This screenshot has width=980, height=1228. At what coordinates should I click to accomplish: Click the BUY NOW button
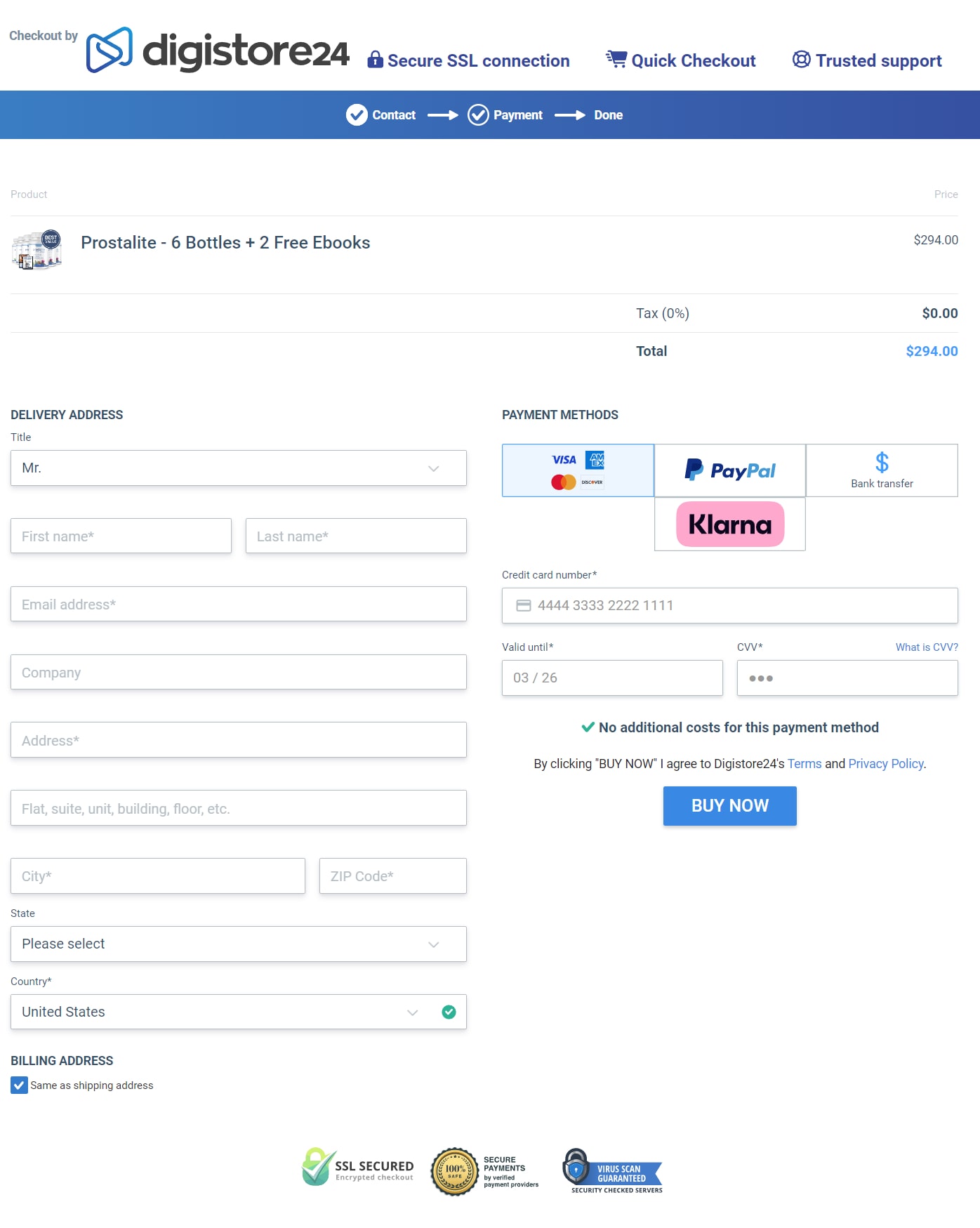730,806
